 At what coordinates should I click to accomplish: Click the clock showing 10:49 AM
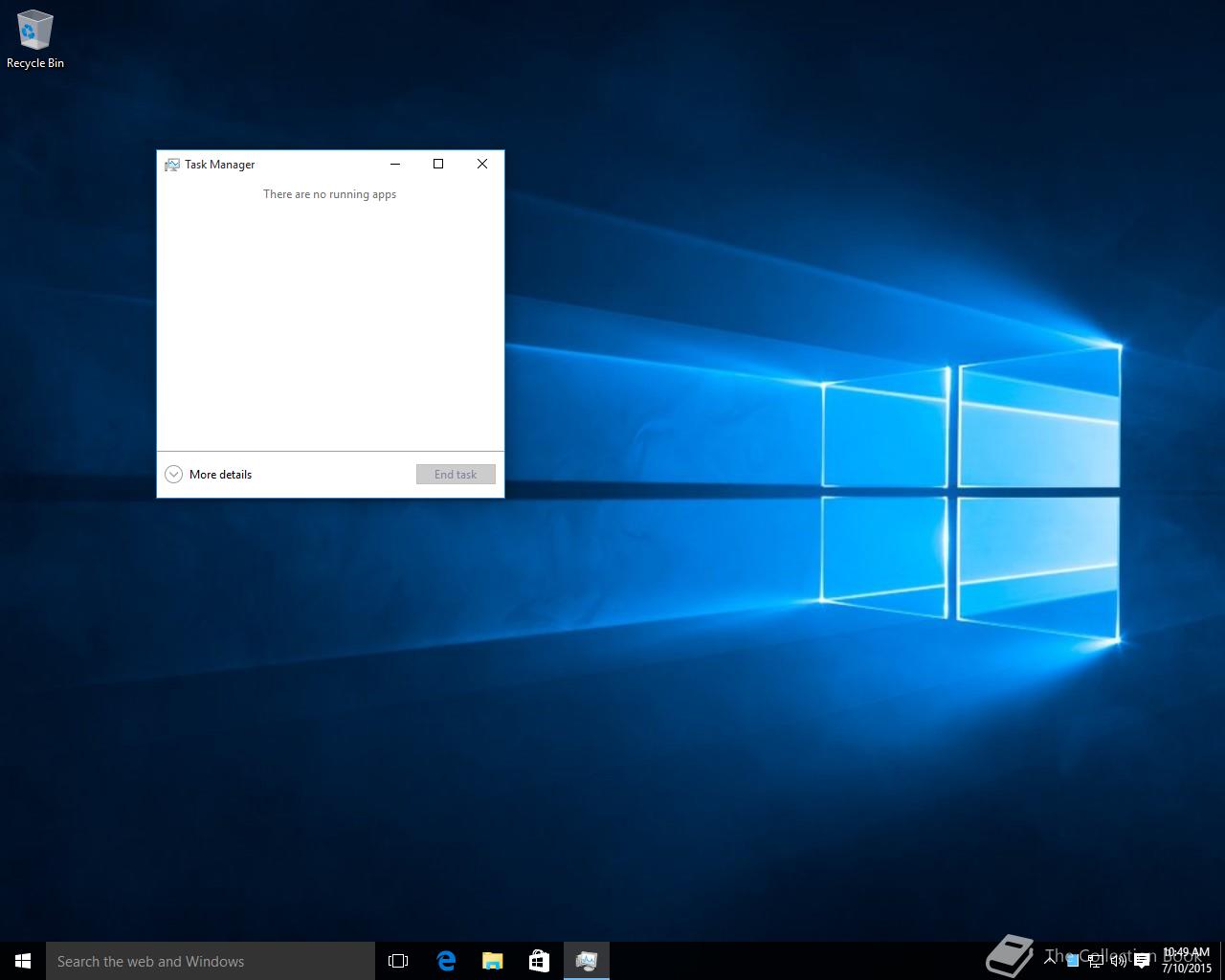click(x=1186, y=961)
